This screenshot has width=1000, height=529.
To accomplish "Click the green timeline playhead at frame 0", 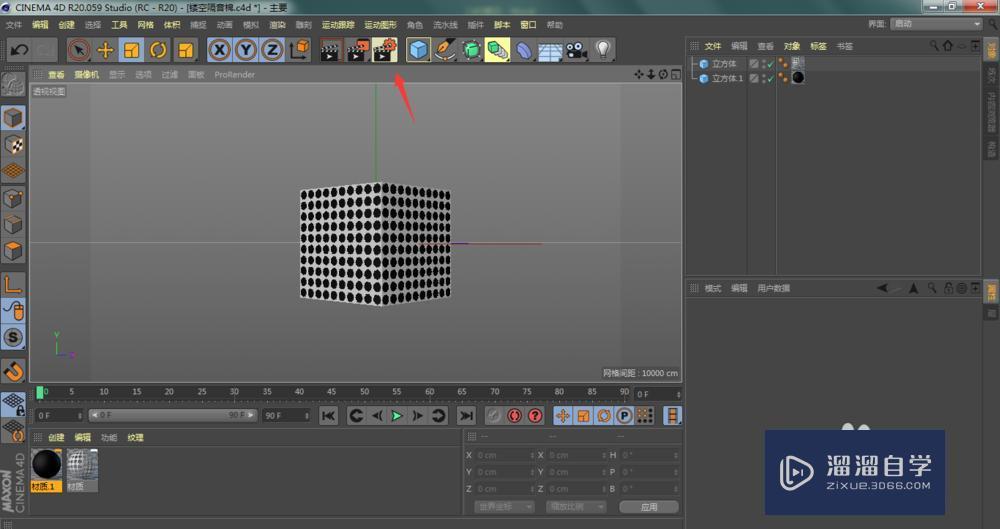I will (x=40, y=392).
